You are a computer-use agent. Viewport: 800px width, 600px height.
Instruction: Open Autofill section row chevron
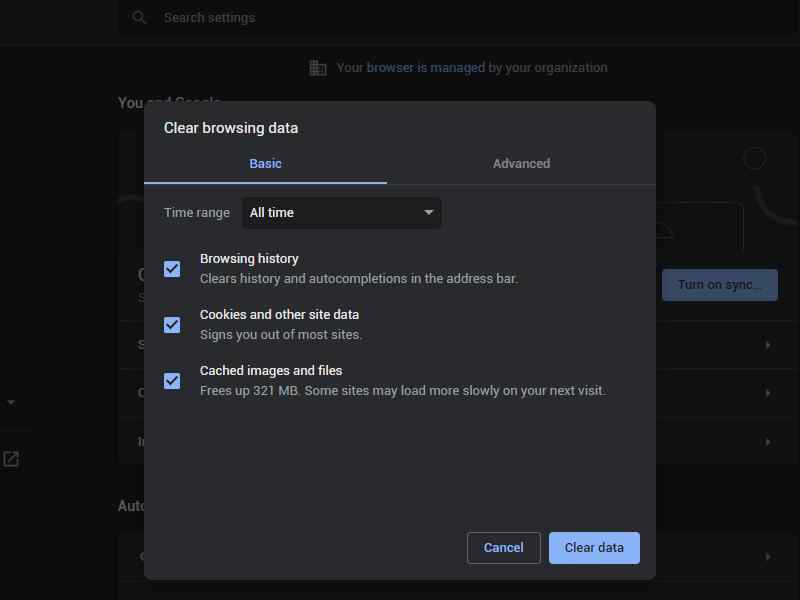click(768, 557)
